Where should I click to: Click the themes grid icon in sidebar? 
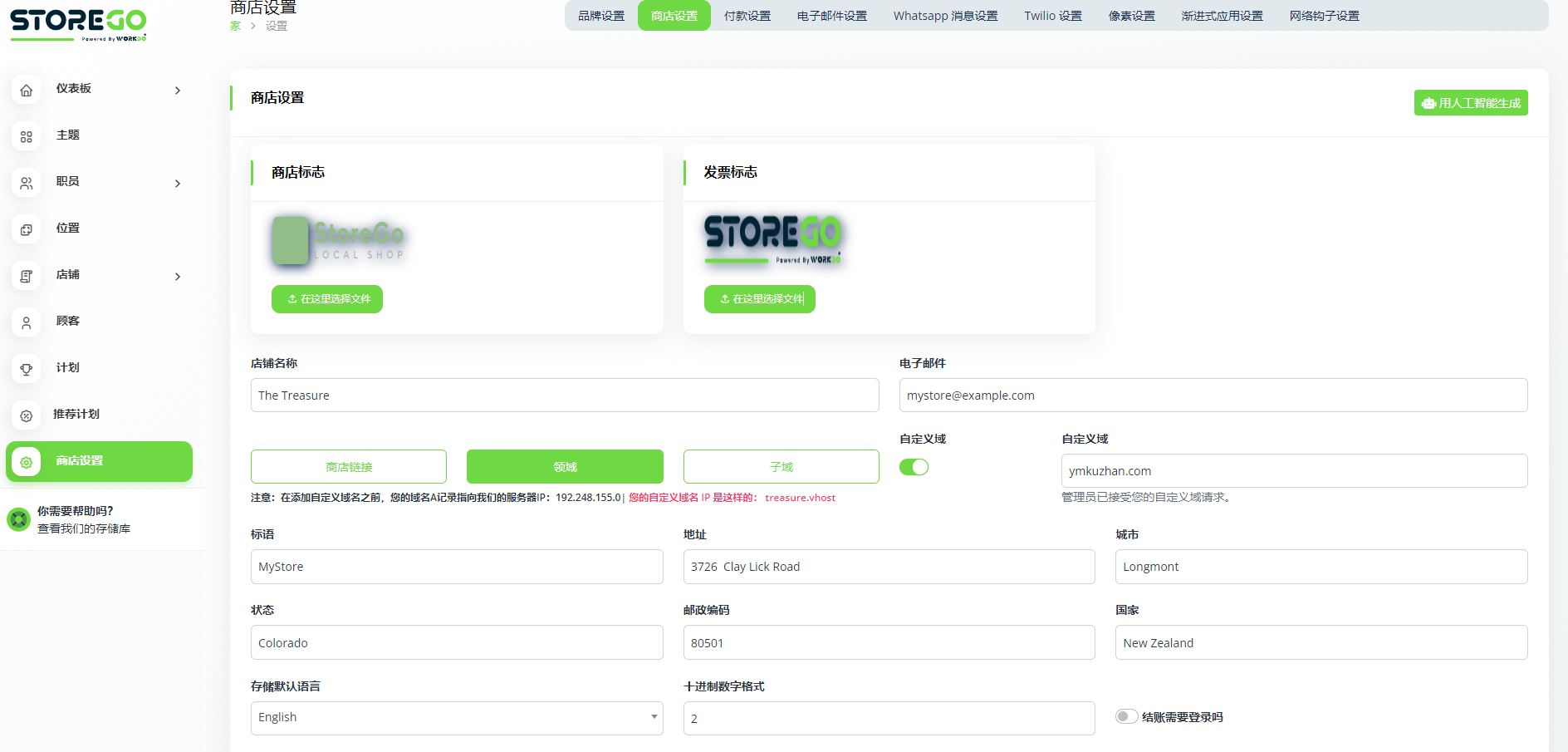pyautogui.click(x=27, y=136)
